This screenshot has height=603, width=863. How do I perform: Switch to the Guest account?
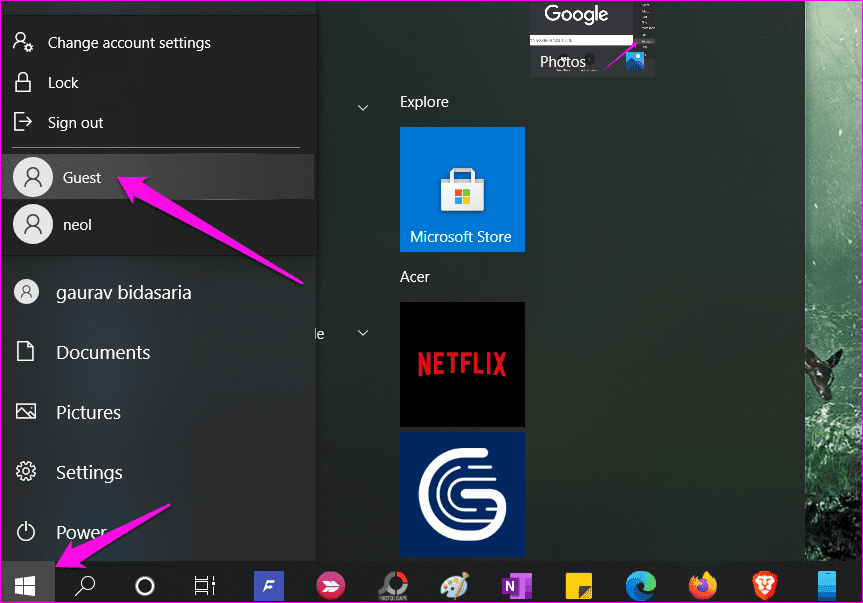(x=159, y=177)
